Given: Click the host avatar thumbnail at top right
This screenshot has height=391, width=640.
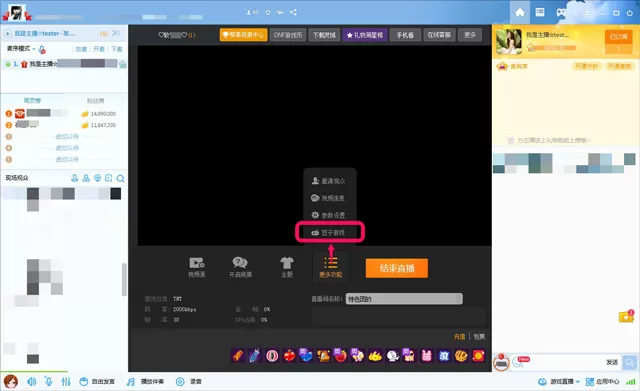Looking at the screenshot, I should coord(509,41).
